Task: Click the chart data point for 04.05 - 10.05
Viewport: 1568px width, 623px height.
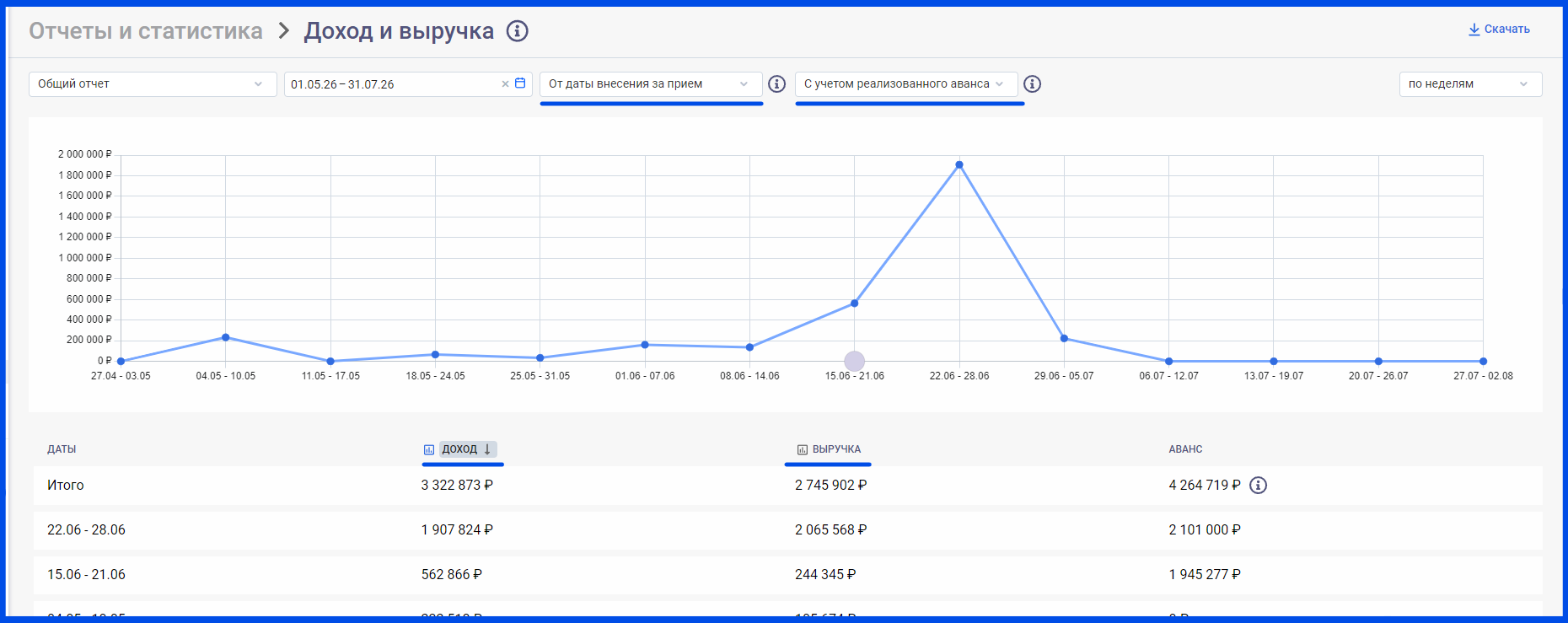Action: [x=226, y=337]
